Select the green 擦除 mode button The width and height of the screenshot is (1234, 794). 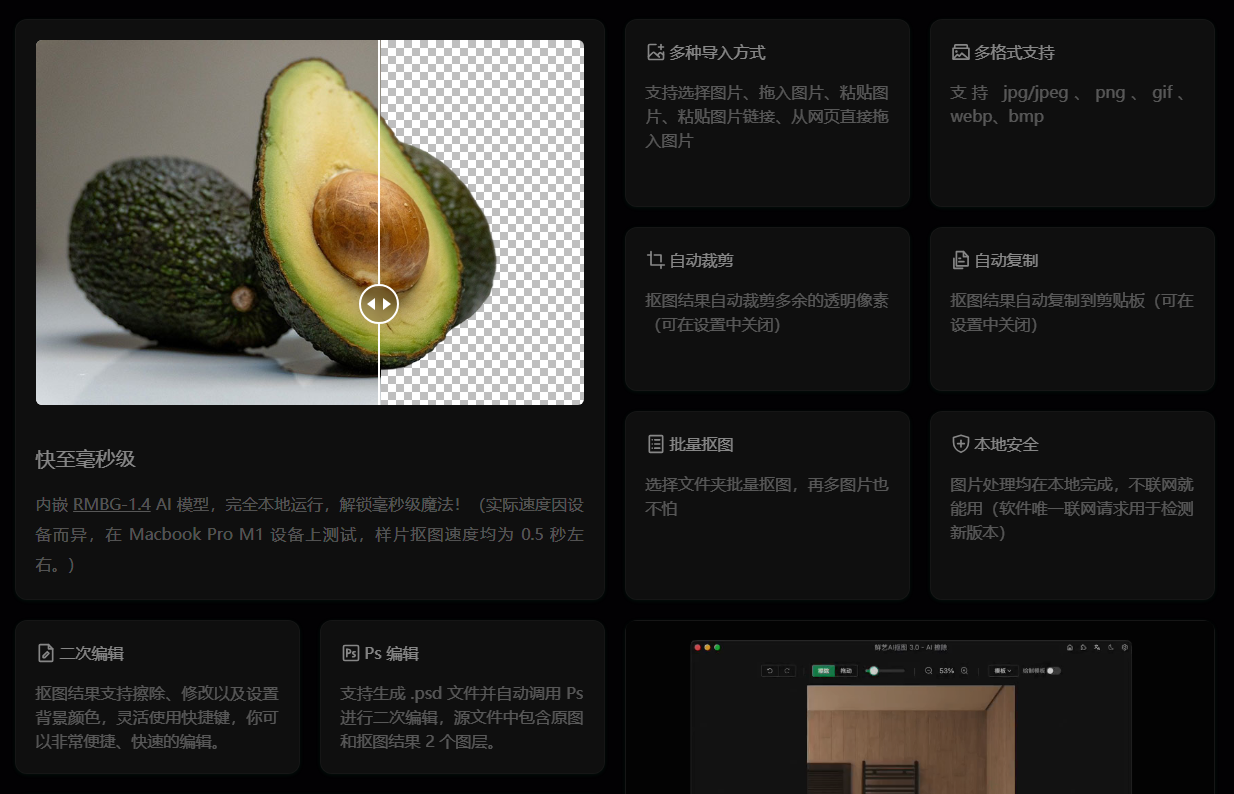(823, 671)
